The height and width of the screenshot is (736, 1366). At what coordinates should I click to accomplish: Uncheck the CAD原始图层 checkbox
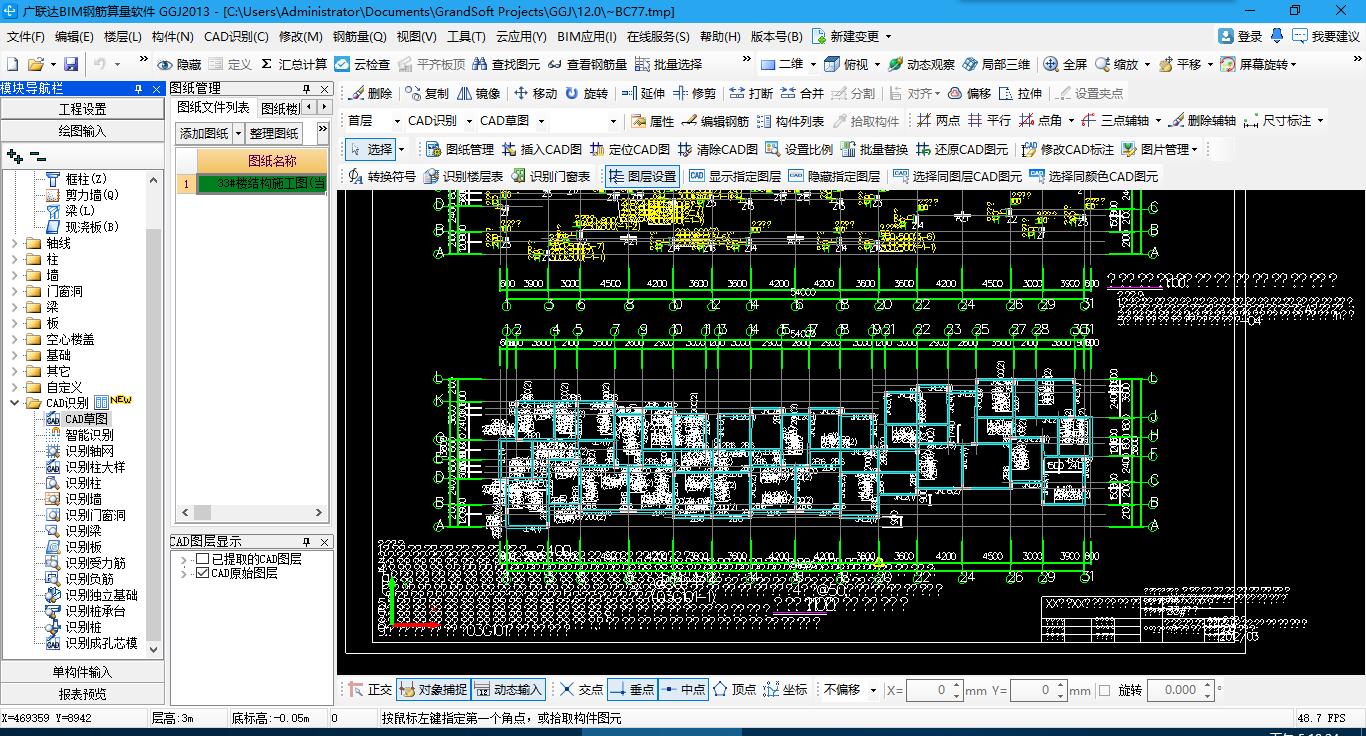[203, 573]
